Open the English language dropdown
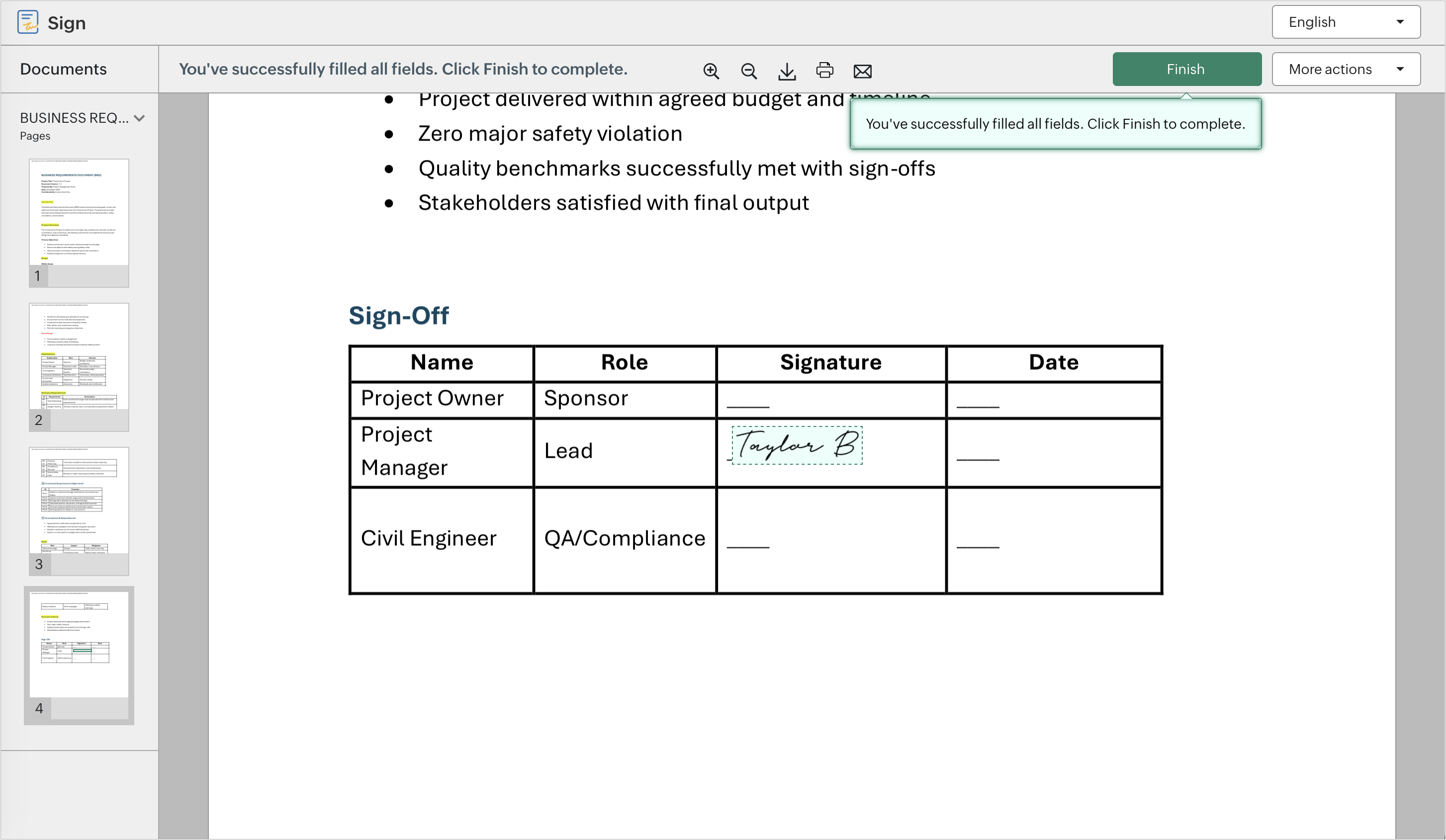The width and height of the screenshot is (1446, 840). pos(1346,22)
